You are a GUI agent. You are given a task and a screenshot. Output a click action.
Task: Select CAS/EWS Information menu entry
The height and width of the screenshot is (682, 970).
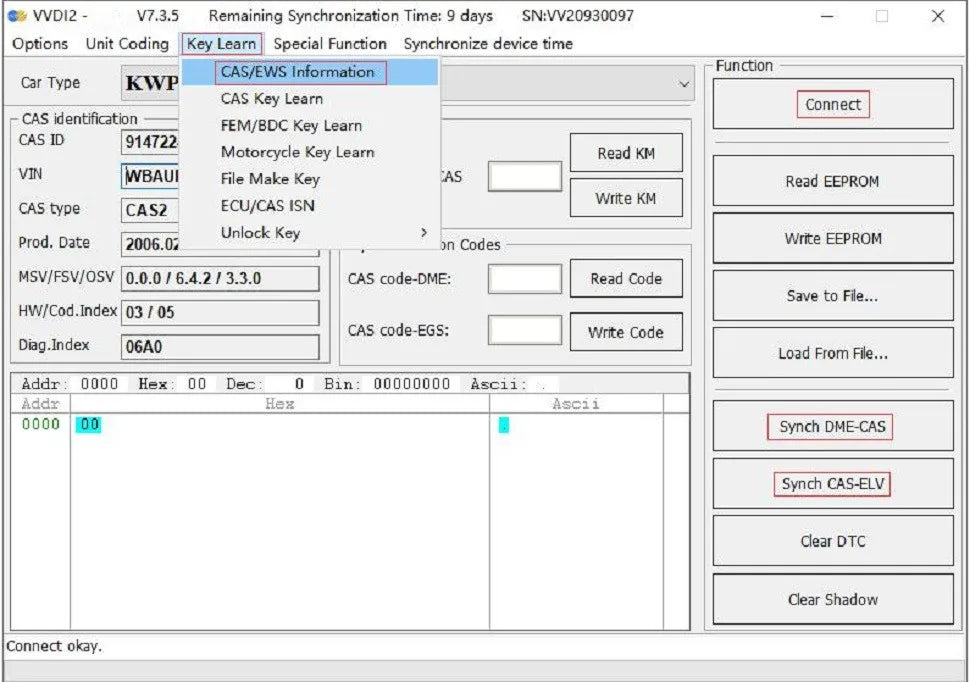pyautogui.click(x=298, y=72)
